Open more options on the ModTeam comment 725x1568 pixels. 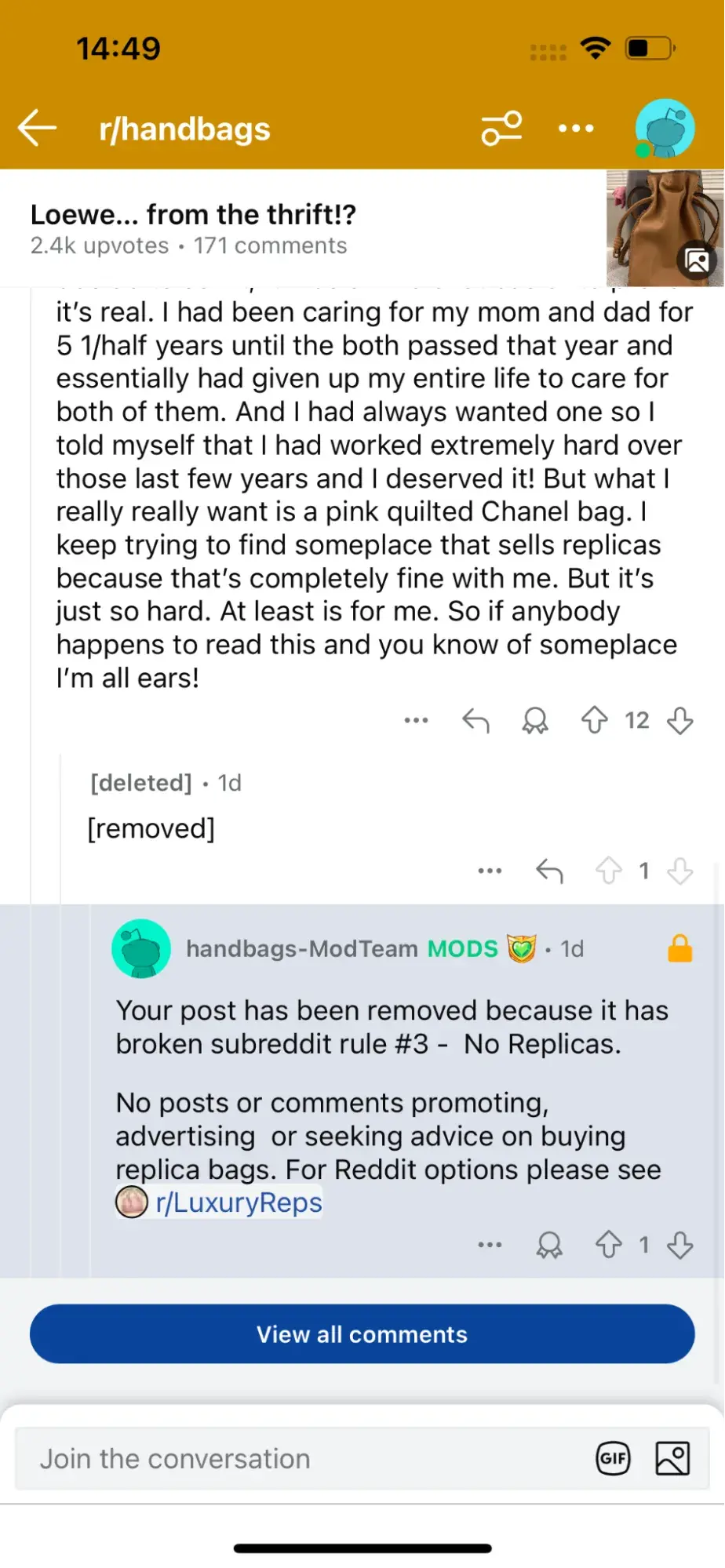(490, 1245)
